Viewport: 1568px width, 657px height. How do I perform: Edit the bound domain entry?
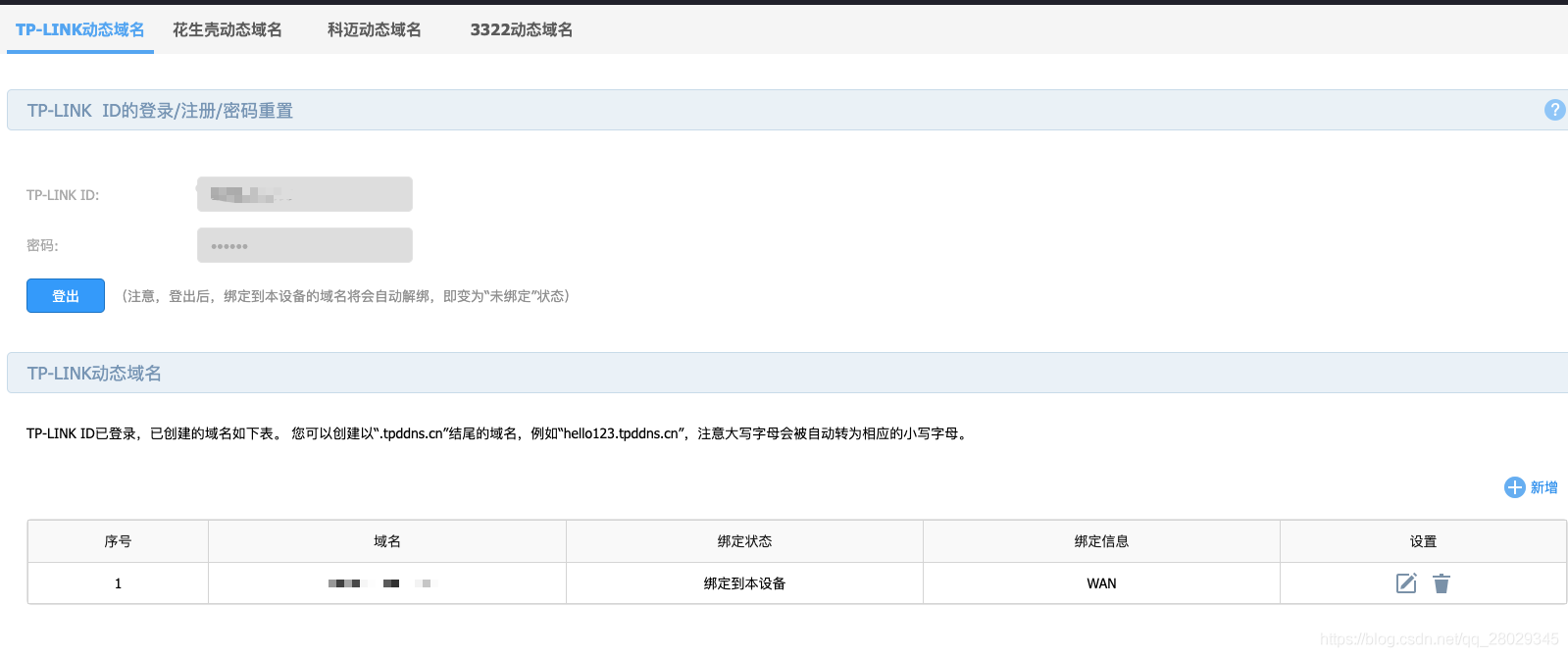(x=1406, y=583)
